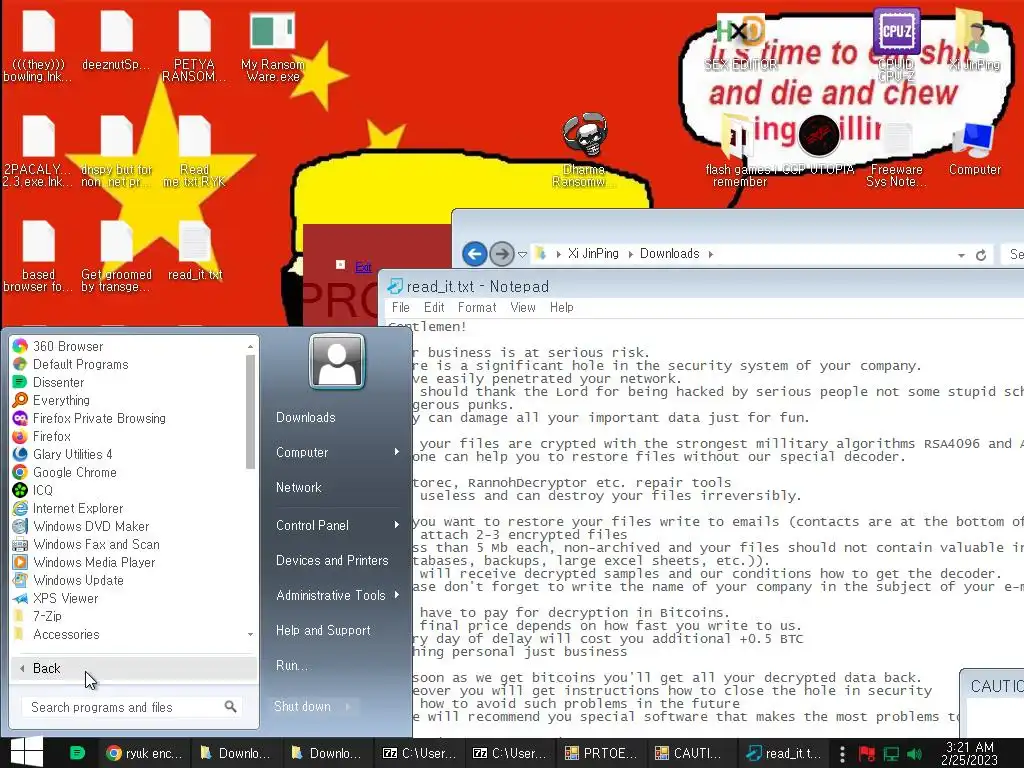Image resolution: width=1024 pixels, height=768 pixels.
Task: Select My Ransom Ware.exe desktop icon
Action: [273, 47]
